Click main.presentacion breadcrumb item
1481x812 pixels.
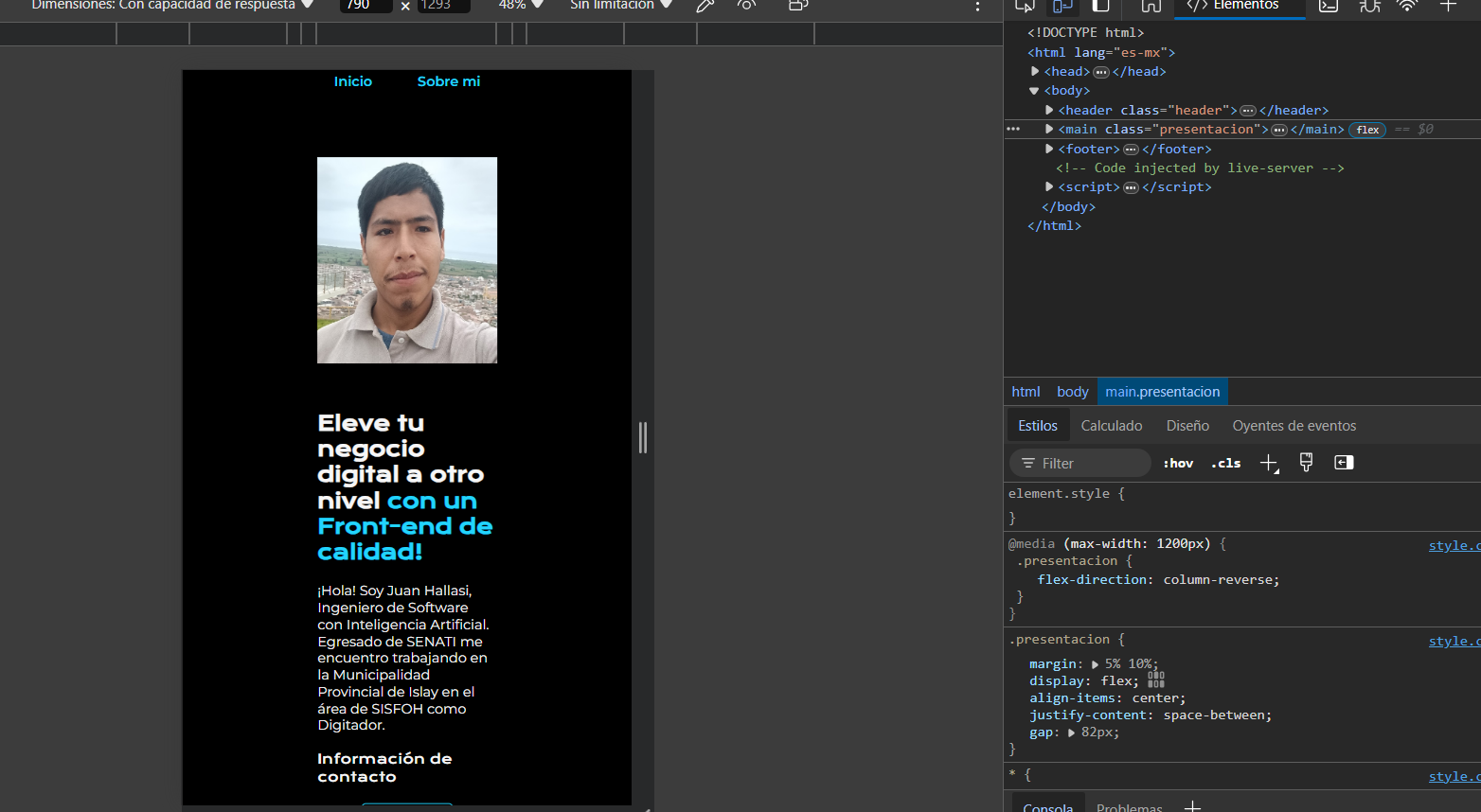tap(1163, 392)
